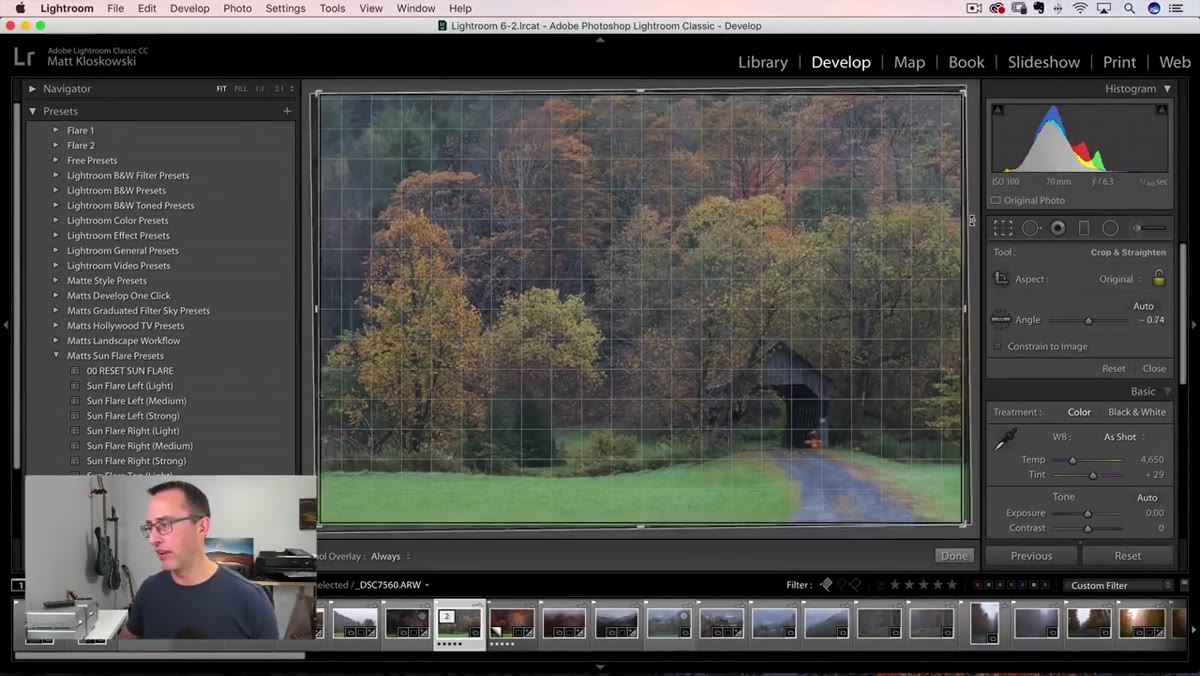Set Treatment to Black & White
Viewport: 1200px width, 676px height.
[x=1137, y=412]
